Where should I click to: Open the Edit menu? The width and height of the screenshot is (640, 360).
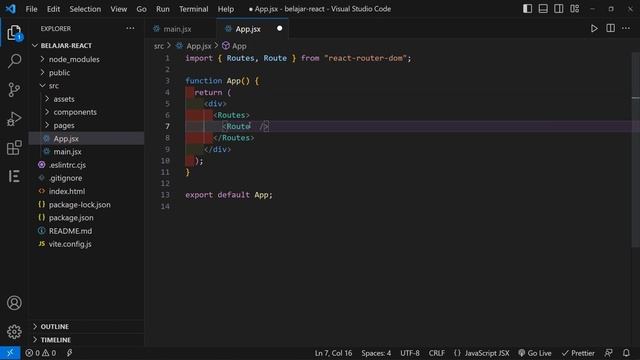click(53, 9)
